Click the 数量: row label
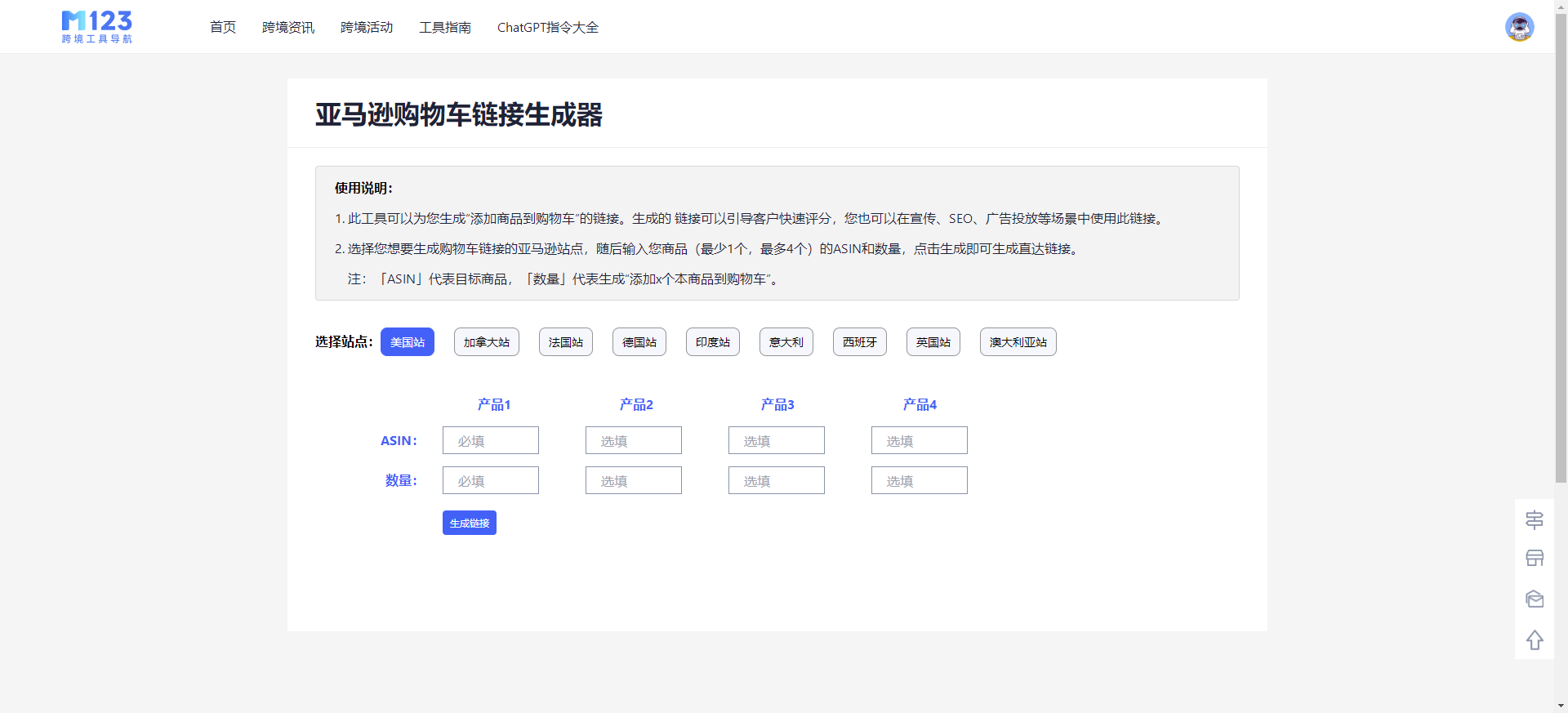1568x713 pixels. pos(401,480)
